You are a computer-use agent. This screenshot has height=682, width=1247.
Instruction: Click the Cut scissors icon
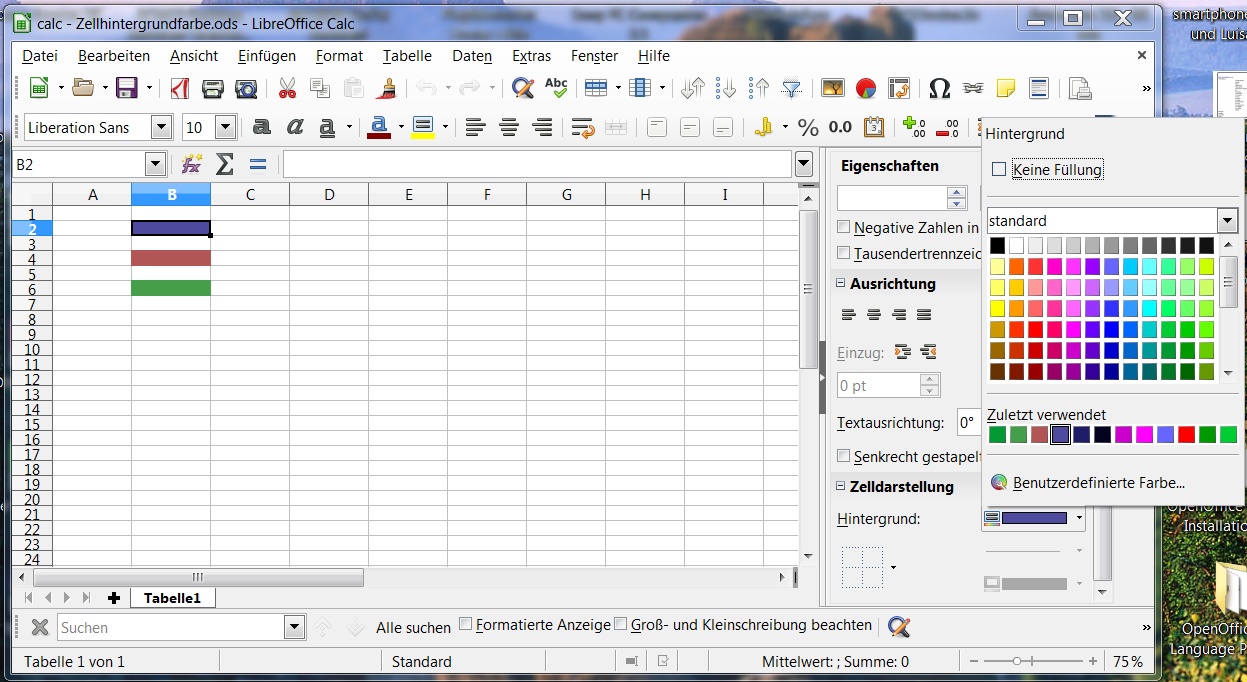pyautogui.click(x=287, y=88)
